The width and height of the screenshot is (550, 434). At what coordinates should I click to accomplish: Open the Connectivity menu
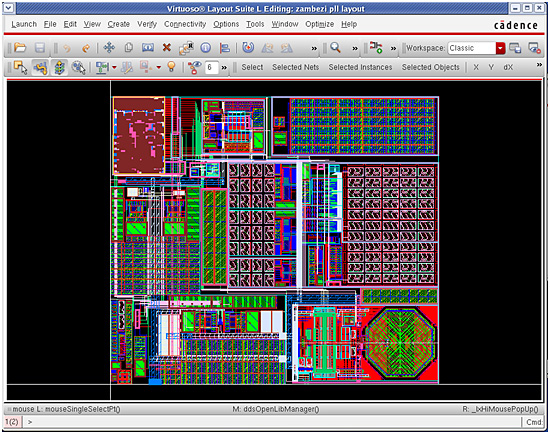click(x=185, y=24)
